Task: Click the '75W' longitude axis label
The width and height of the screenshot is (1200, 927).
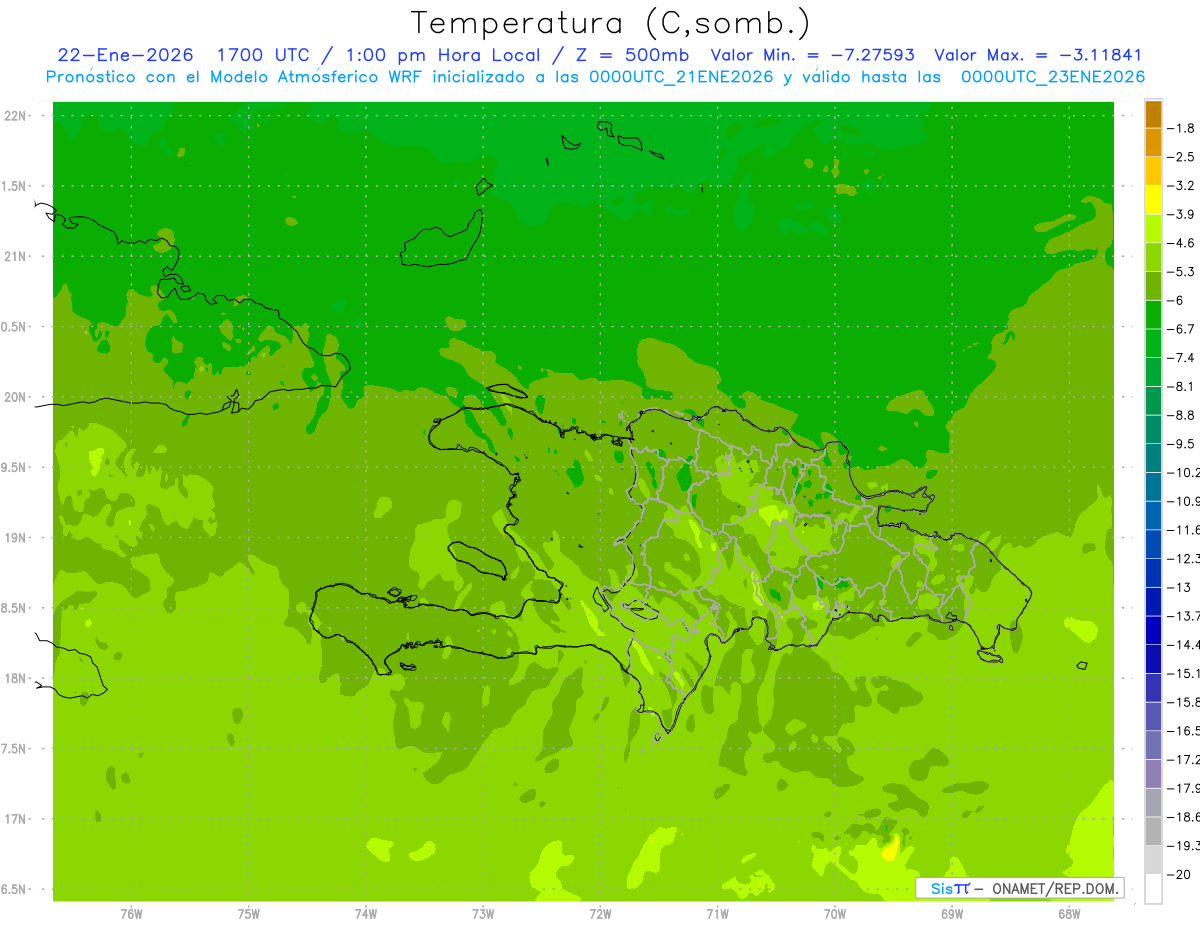Action: pyautogui.click(x=249, y=913)
